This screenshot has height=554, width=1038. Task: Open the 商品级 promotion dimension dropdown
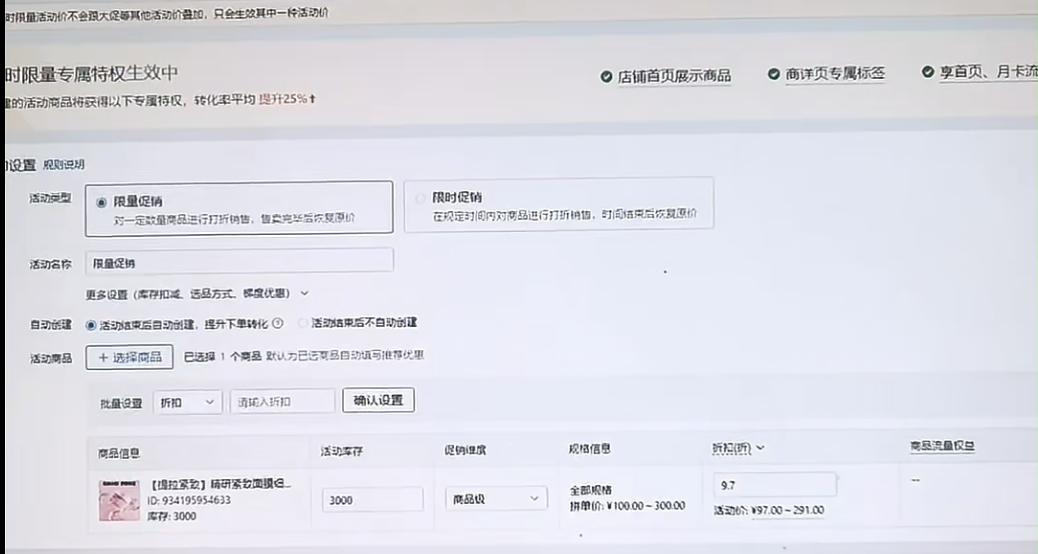(496, 498)
